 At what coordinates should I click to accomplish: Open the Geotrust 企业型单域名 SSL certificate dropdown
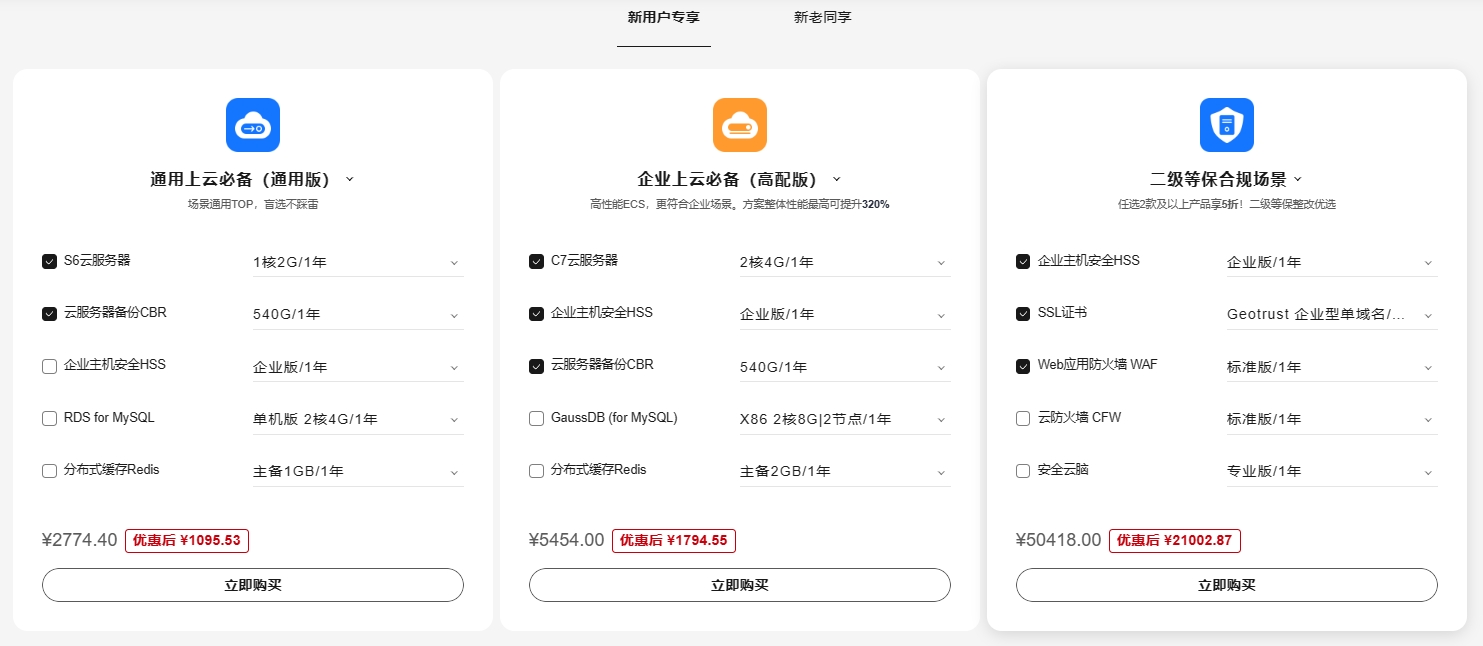[1331, 313]
